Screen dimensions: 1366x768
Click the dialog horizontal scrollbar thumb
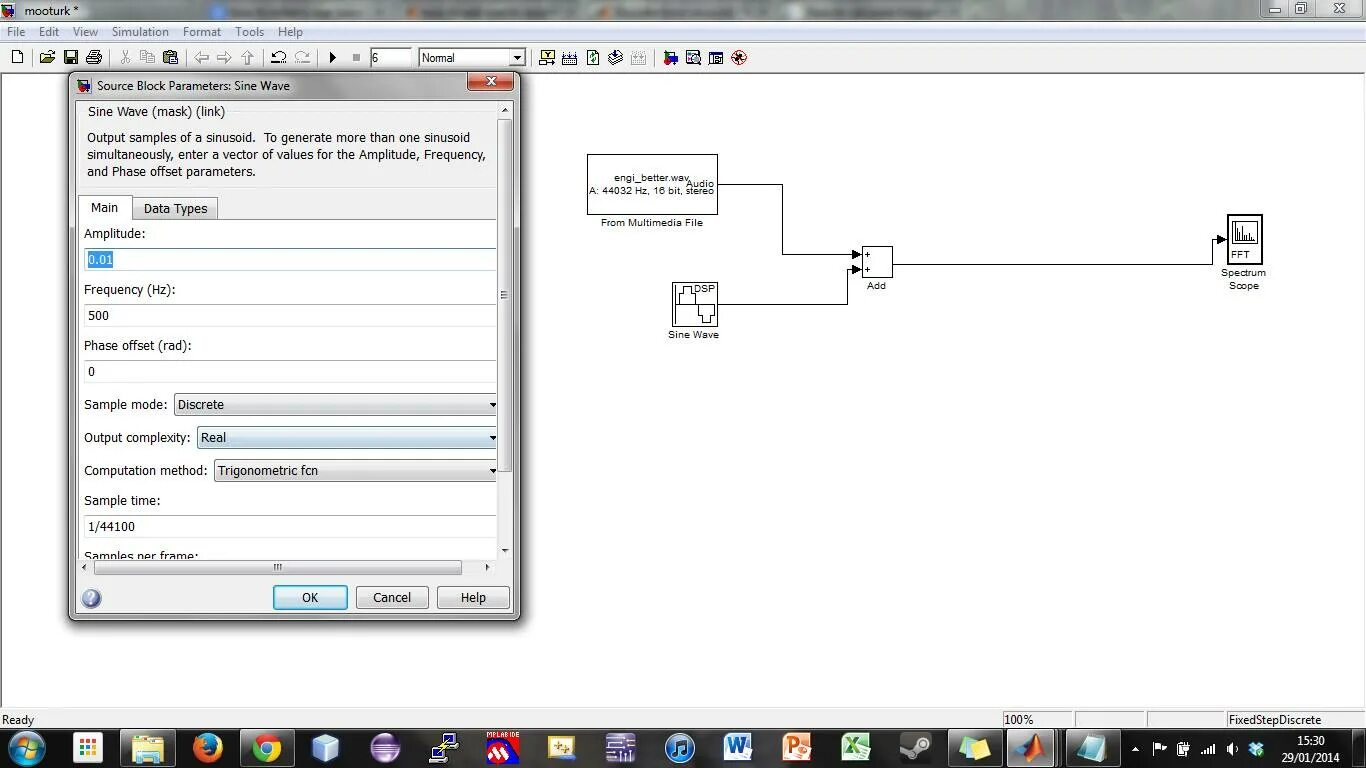pyautogui.click(x=278, y=567)
